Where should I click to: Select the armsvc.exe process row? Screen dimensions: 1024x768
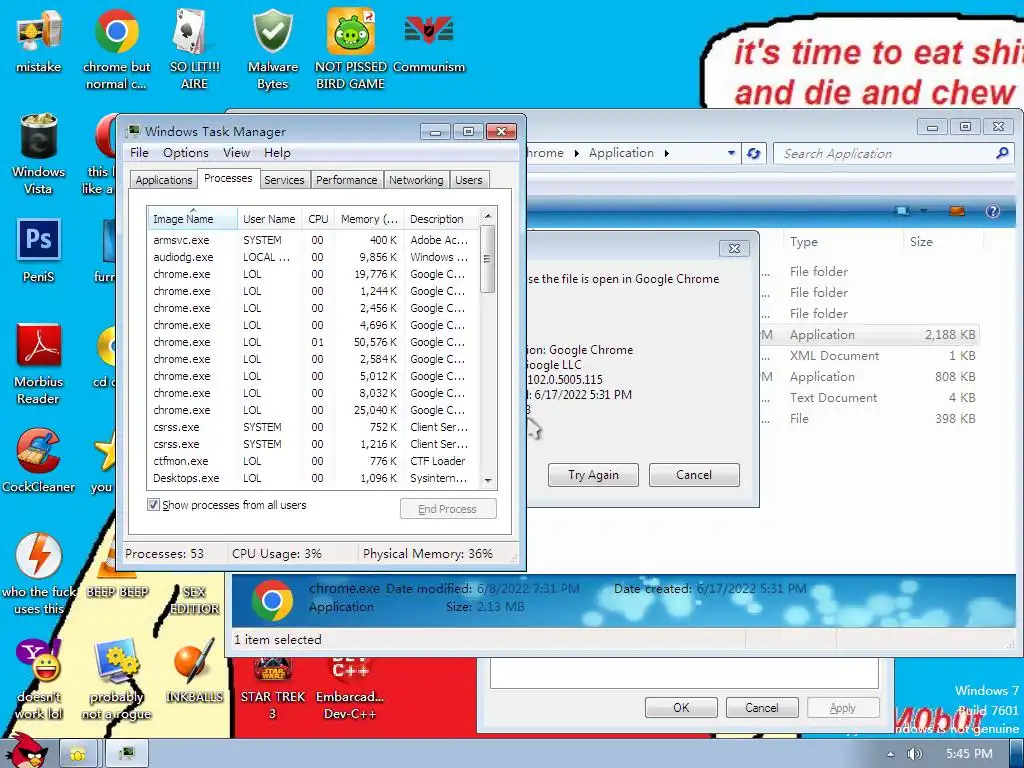313,240
